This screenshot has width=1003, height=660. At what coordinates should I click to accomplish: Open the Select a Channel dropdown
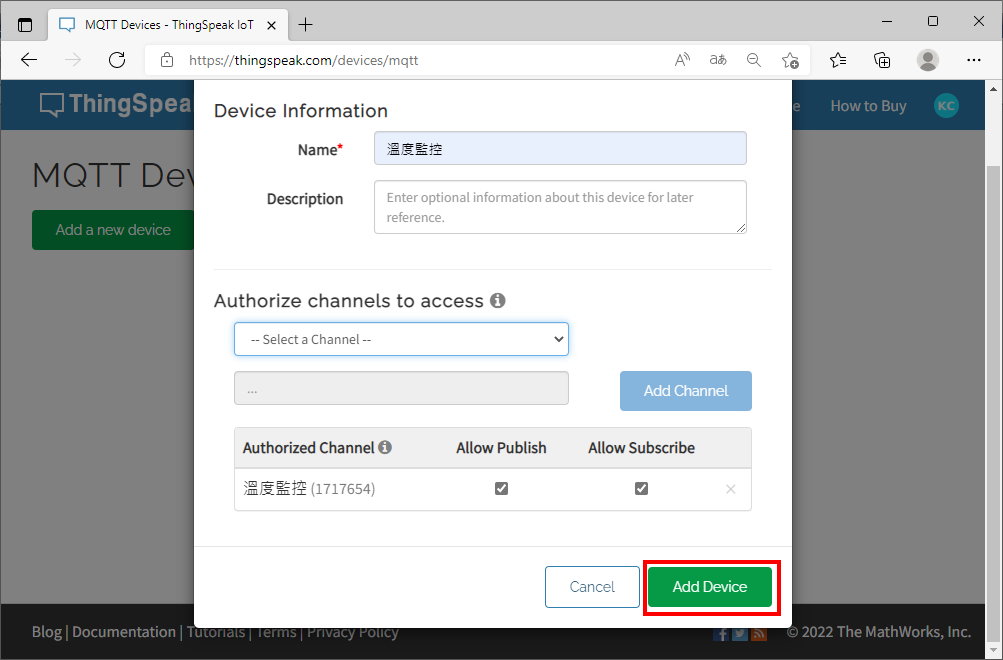click(x=401, y=339)
